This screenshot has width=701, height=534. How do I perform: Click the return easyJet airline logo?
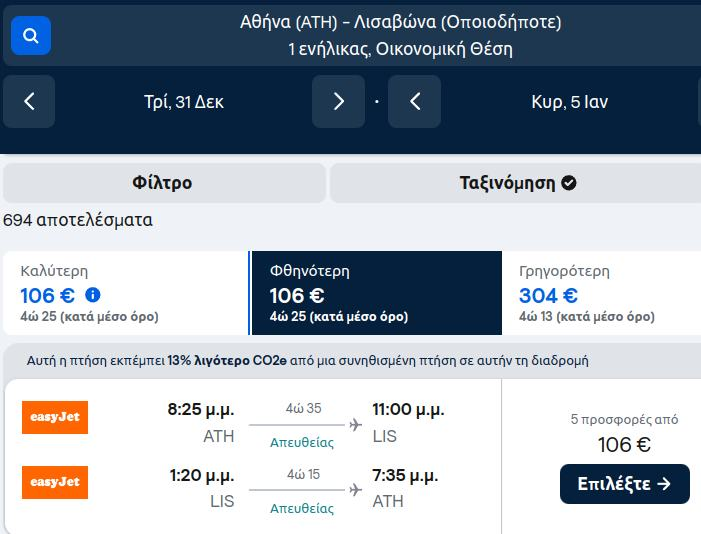point(55,482)
